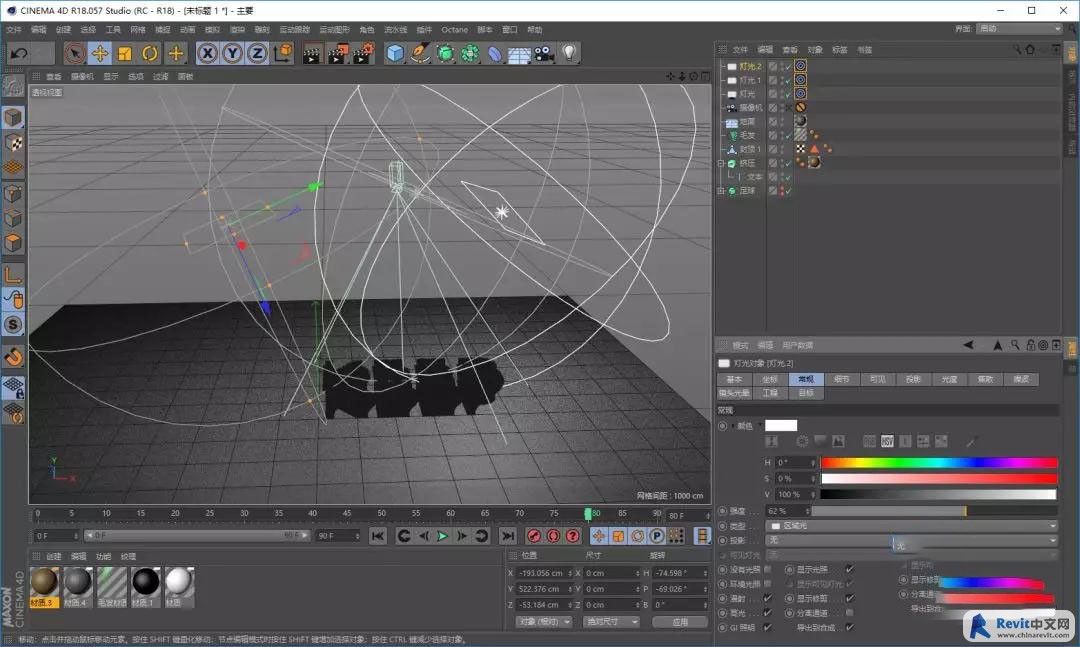The height and width of the screenshot is (647, 1080).
Task: Click the light bulb icon
Action: [569, 53]
